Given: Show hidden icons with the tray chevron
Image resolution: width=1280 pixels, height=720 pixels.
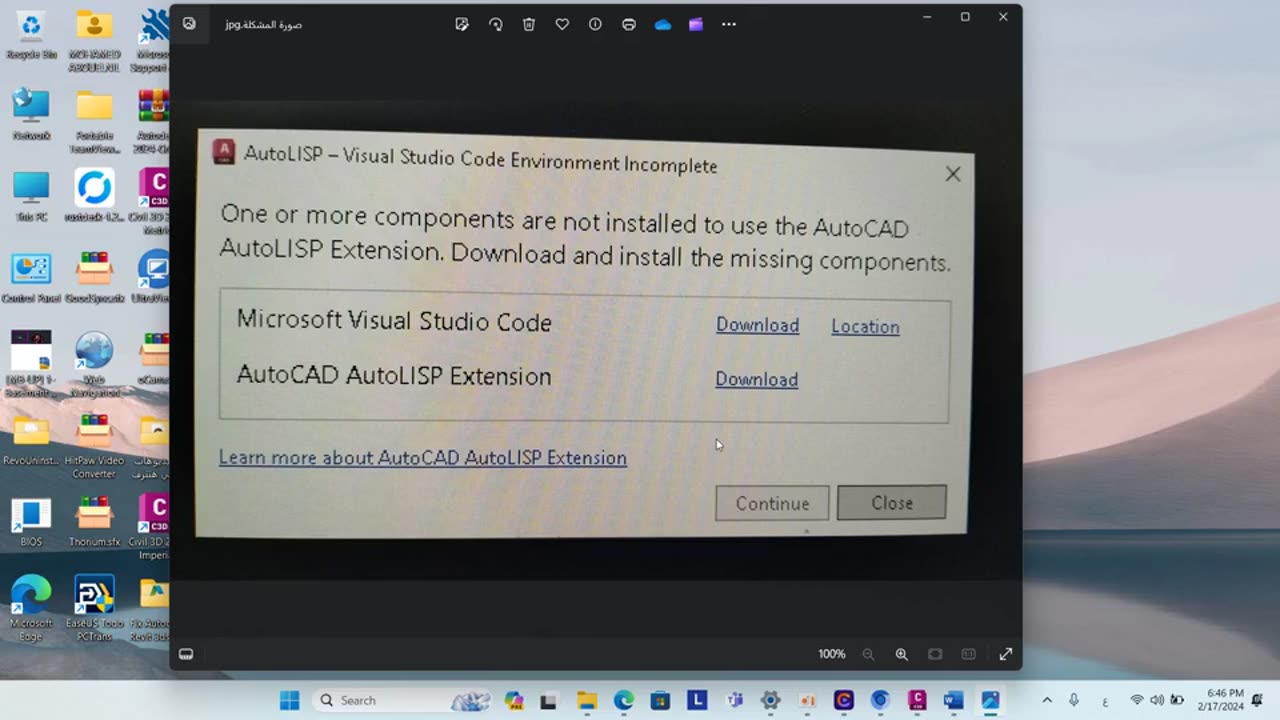Looking at the screenshot, I should pos(1047,700).
